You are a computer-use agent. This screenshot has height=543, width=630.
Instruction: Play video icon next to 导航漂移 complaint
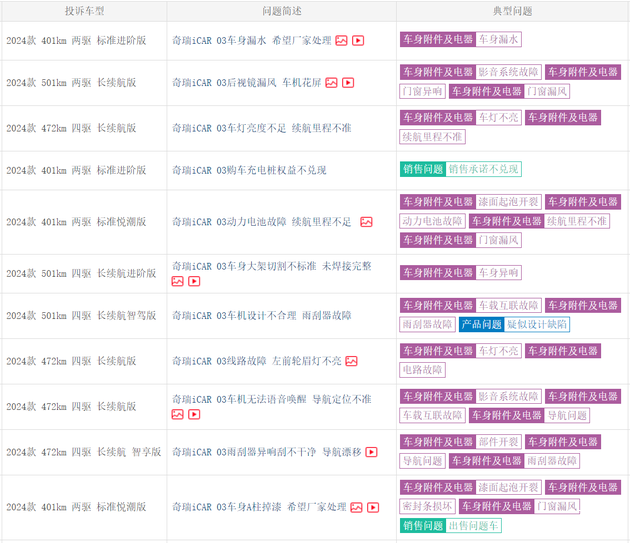[371, 452]
